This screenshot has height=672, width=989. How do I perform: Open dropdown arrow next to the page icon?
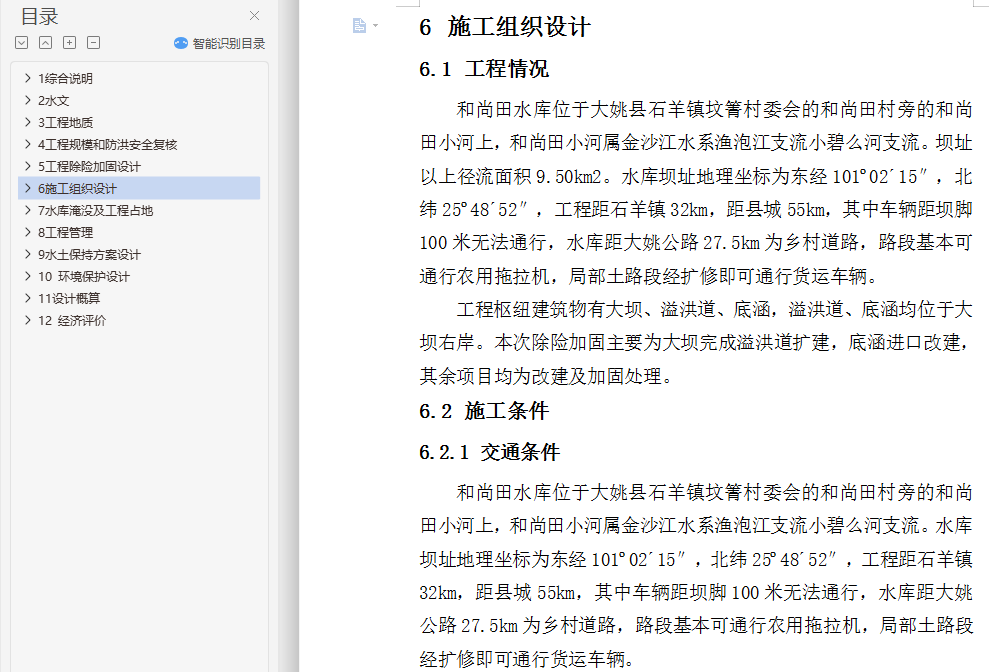click(376, 25)
